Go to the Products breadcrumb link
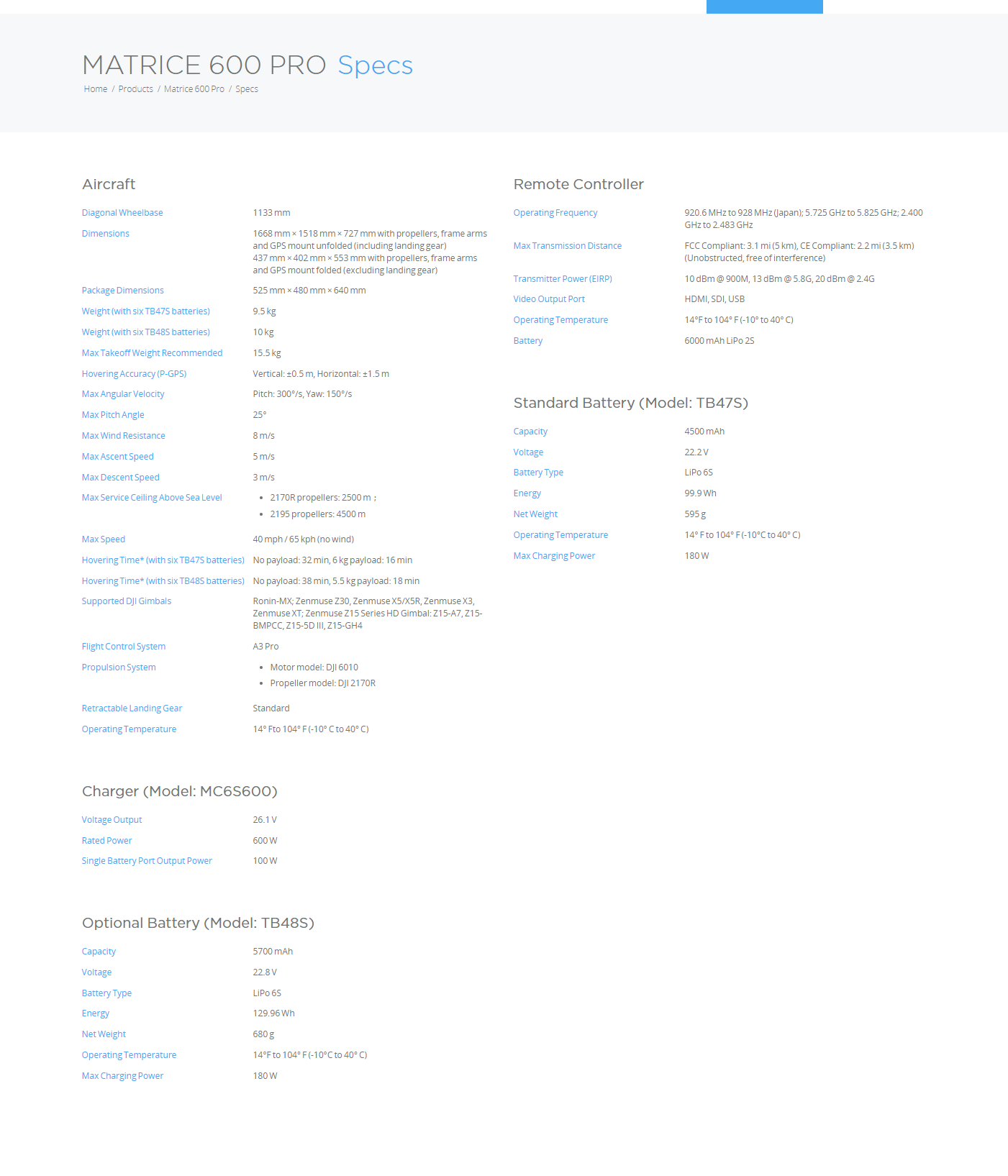1008x1176 pixels. [x=136, y=89]
